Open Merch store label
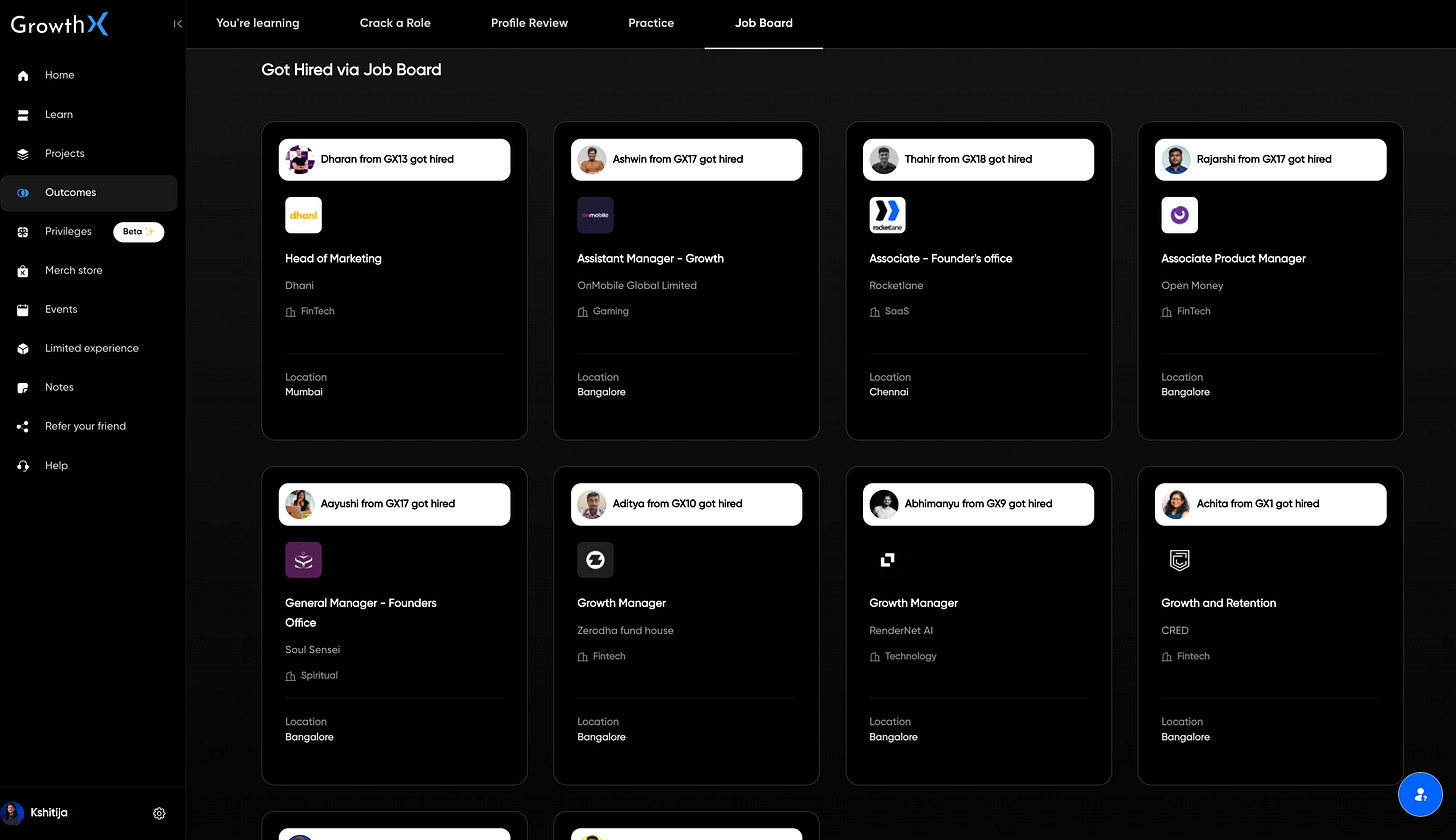Image resolution: width=1456 pixels, height=840 pixels. [x=74, y=270]
